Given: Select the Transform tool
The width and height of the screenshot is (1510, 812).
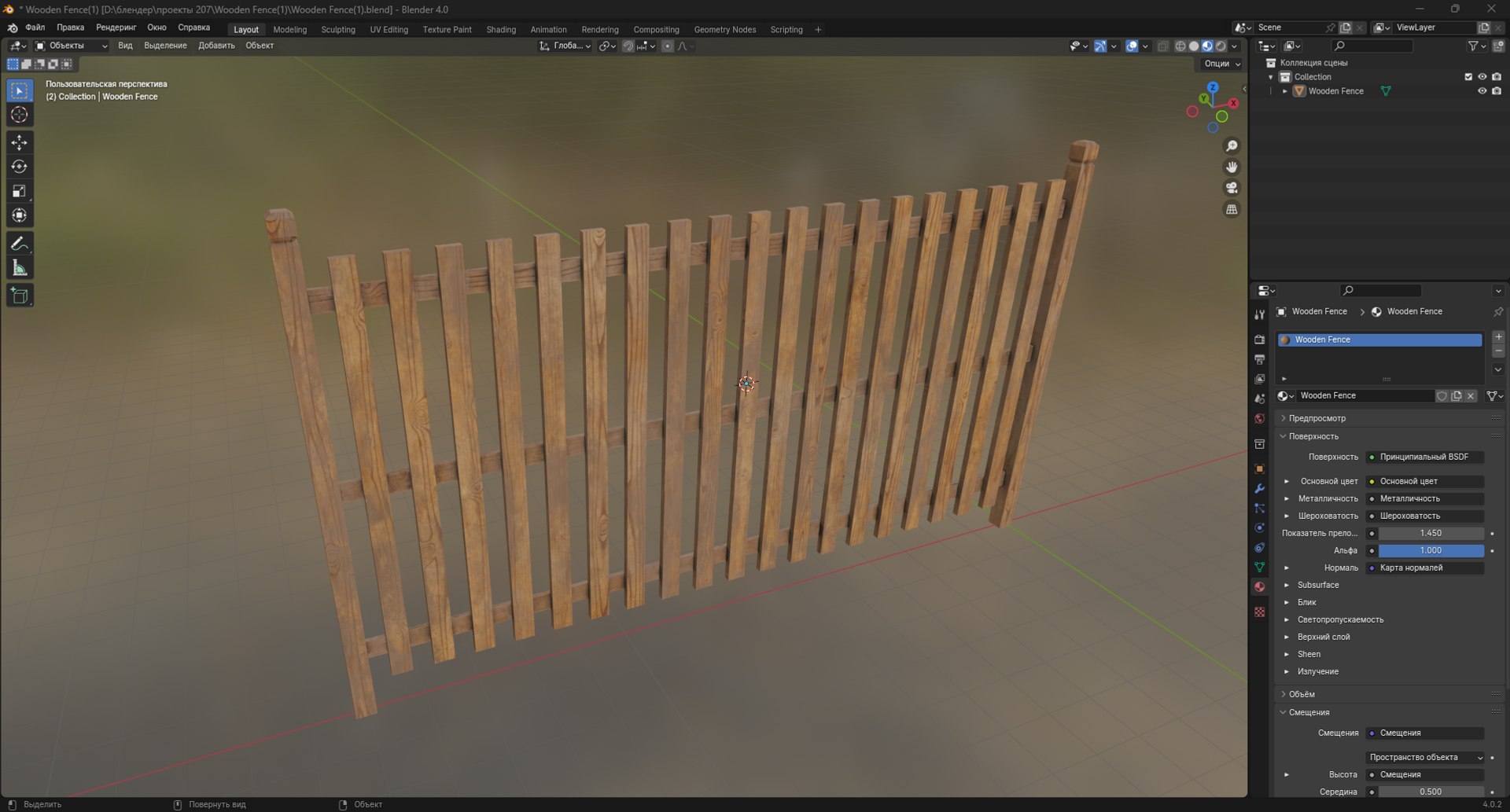Looking at the screenshot, I should click(x=20, y=215).
